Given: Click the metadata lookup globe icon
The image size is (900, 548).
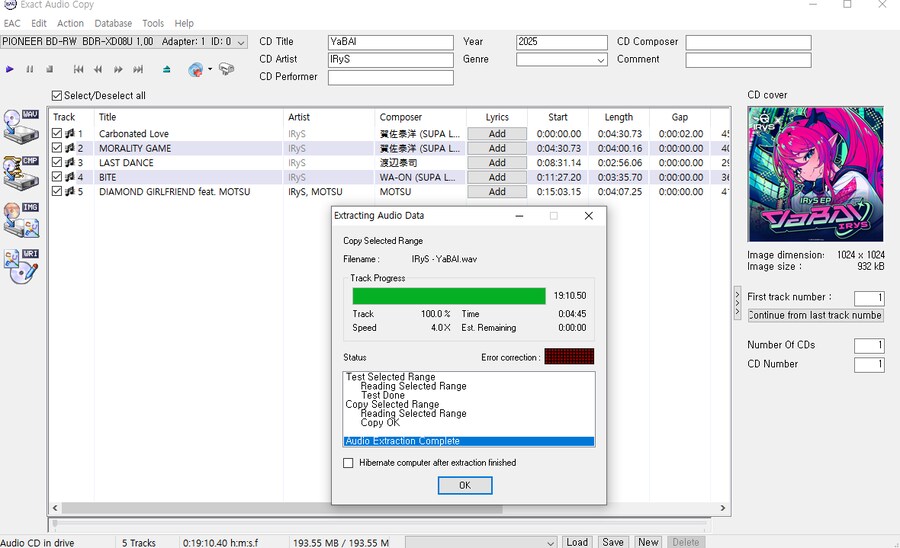Looking at the screenshot, I should tap(196, 69).
